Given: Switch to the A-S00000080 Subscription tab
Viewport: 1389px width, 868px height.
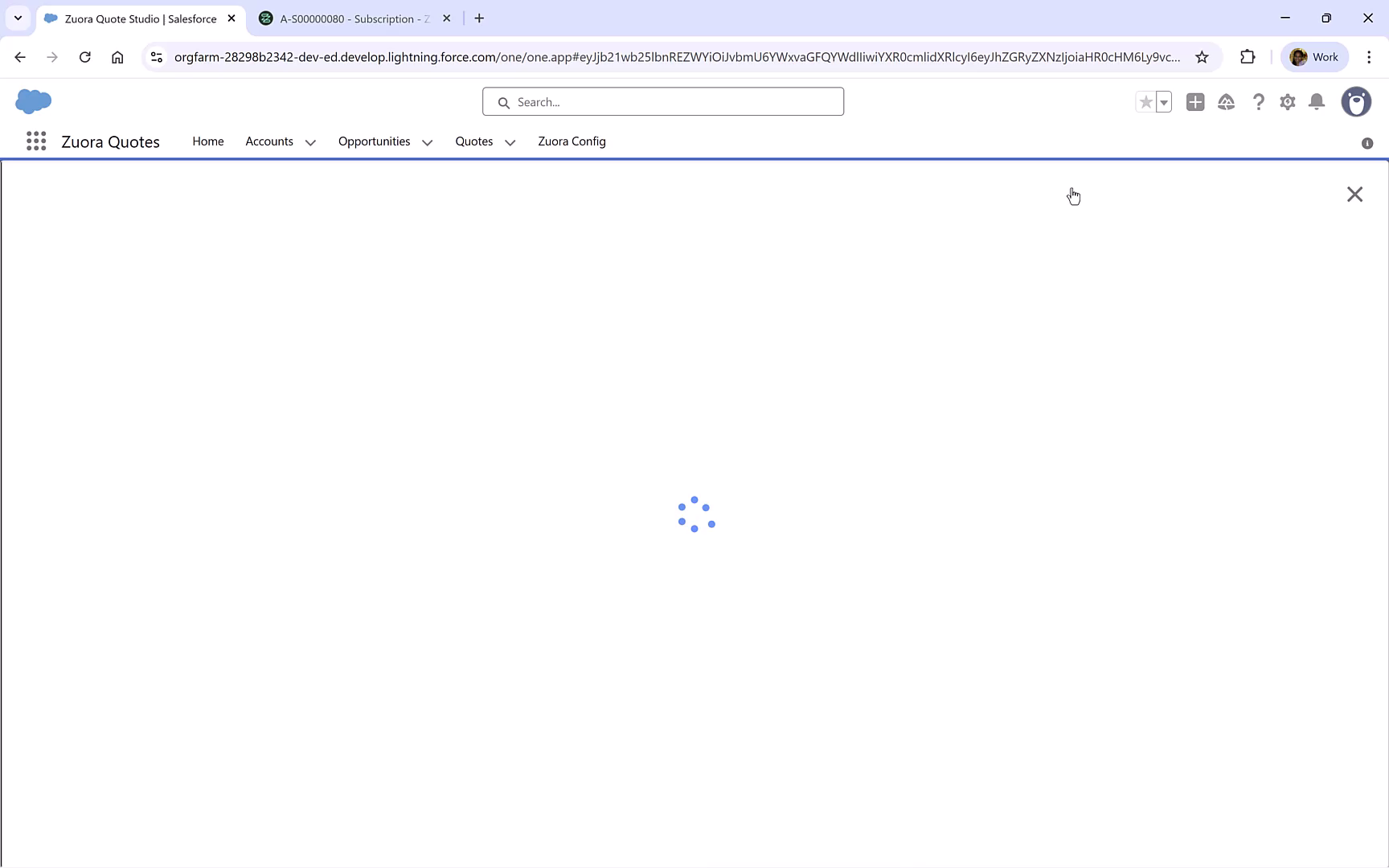Looking at the screenshot, I should tap(346, 18).
